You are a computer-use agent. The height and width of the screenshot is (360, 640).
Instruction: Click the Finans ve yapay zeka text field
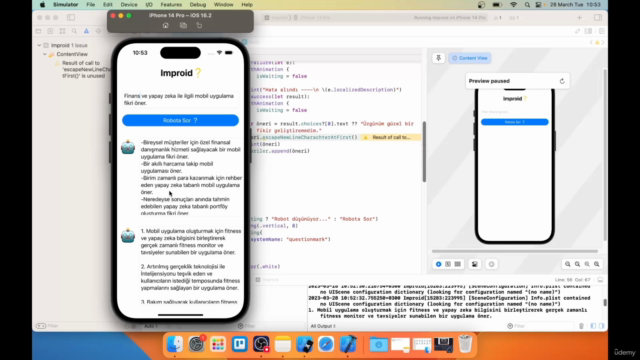point(180,100)
